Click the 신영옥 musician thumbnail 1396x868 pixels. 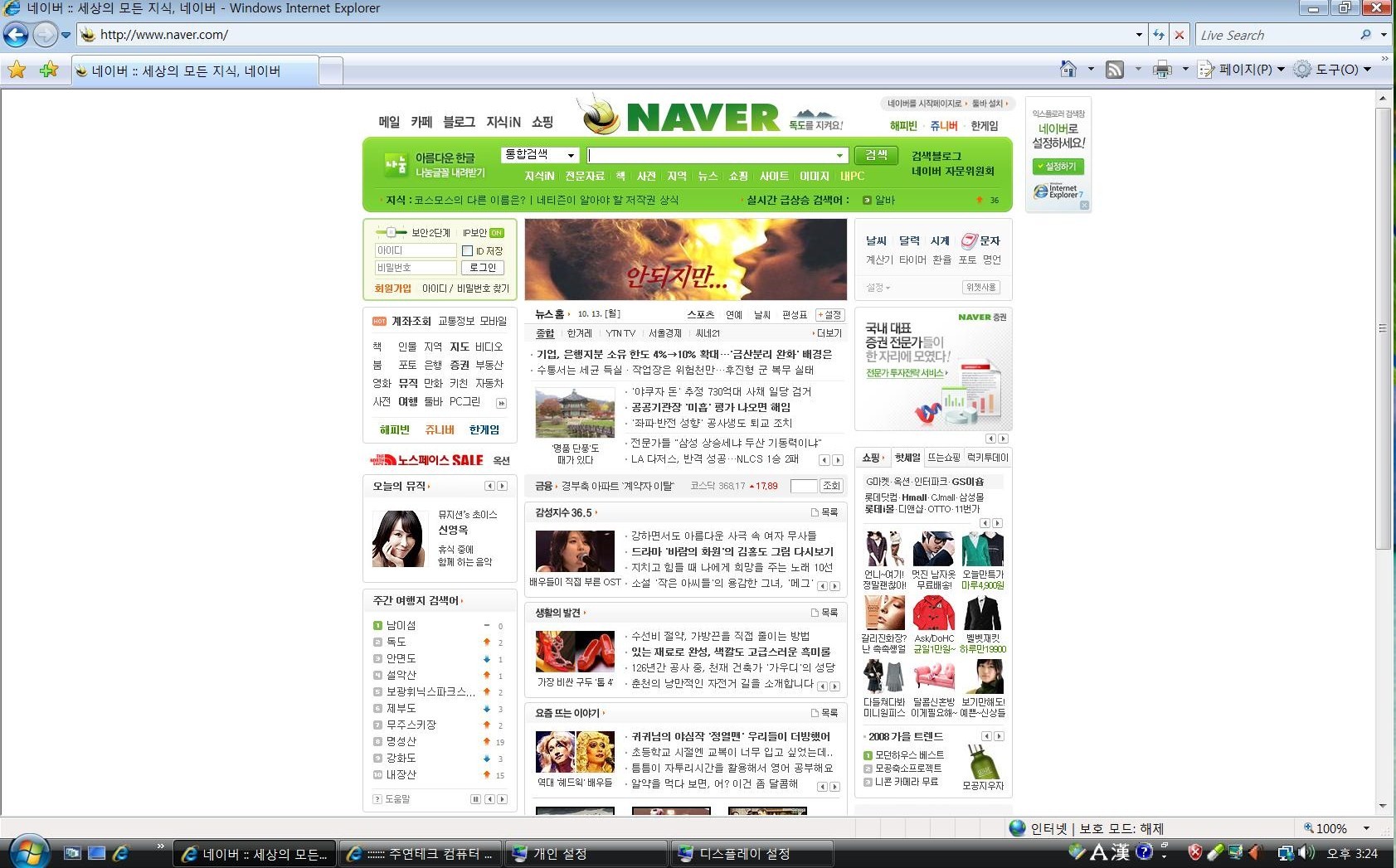[x=398, y=539]
